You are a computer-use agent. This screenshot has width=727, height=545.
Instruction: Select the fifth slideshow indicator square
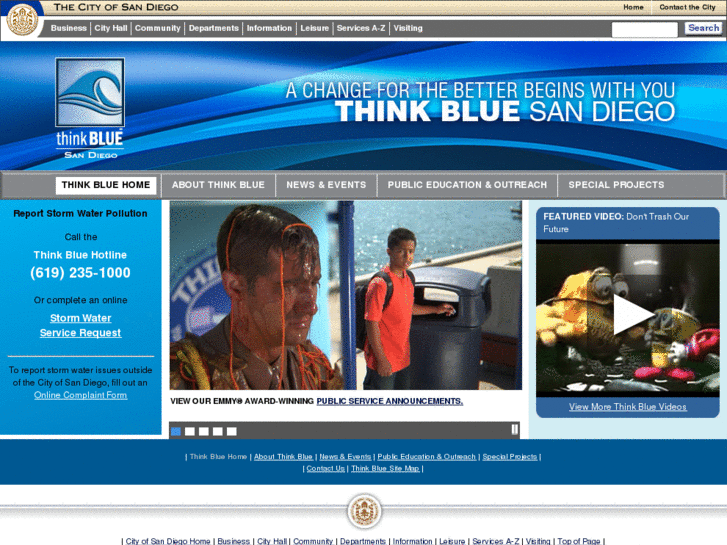[231, 431]
